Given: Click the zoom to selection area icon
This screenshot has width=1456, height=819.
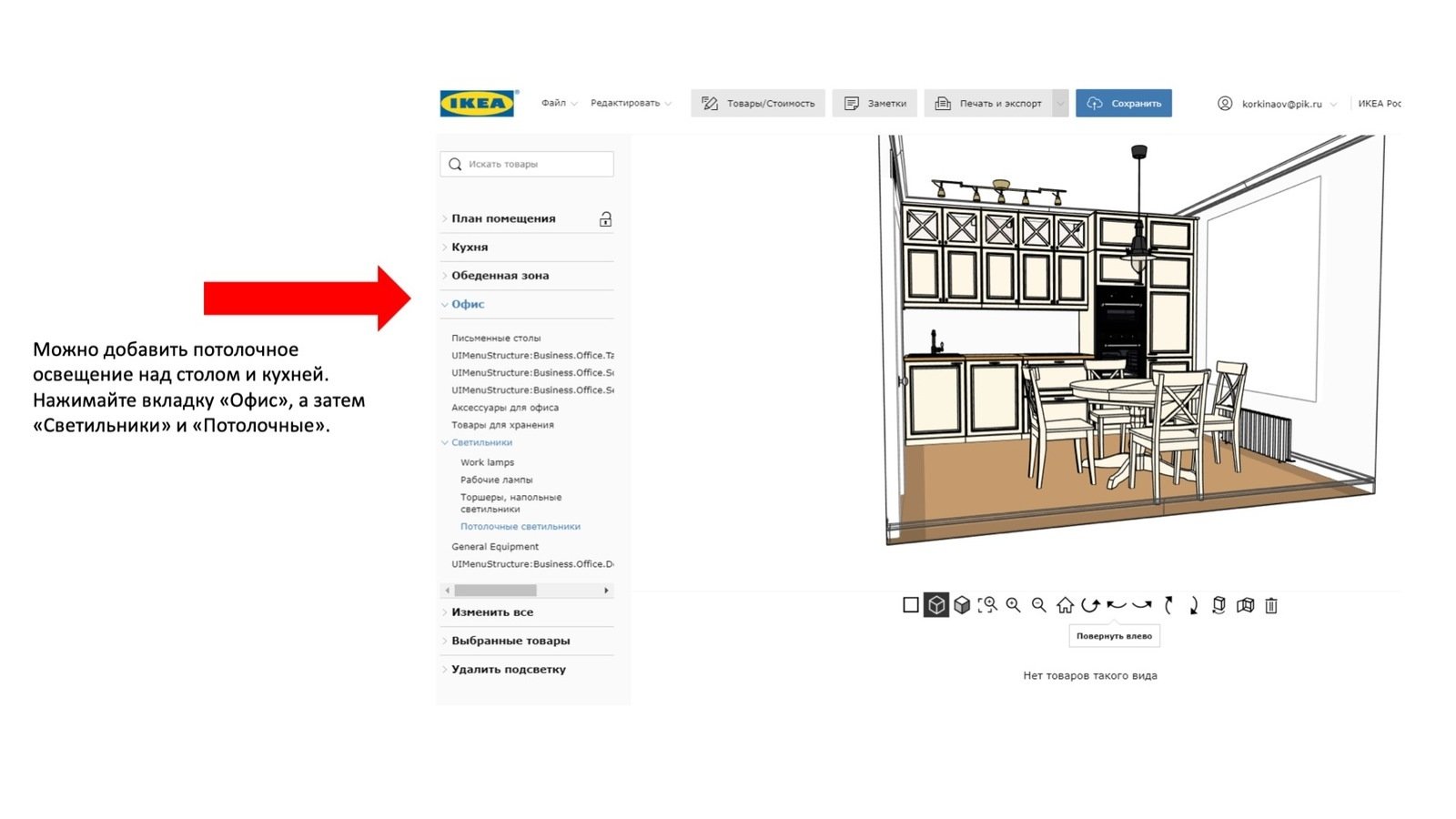Looking at the screenshot, I should (x=987, y=605).
